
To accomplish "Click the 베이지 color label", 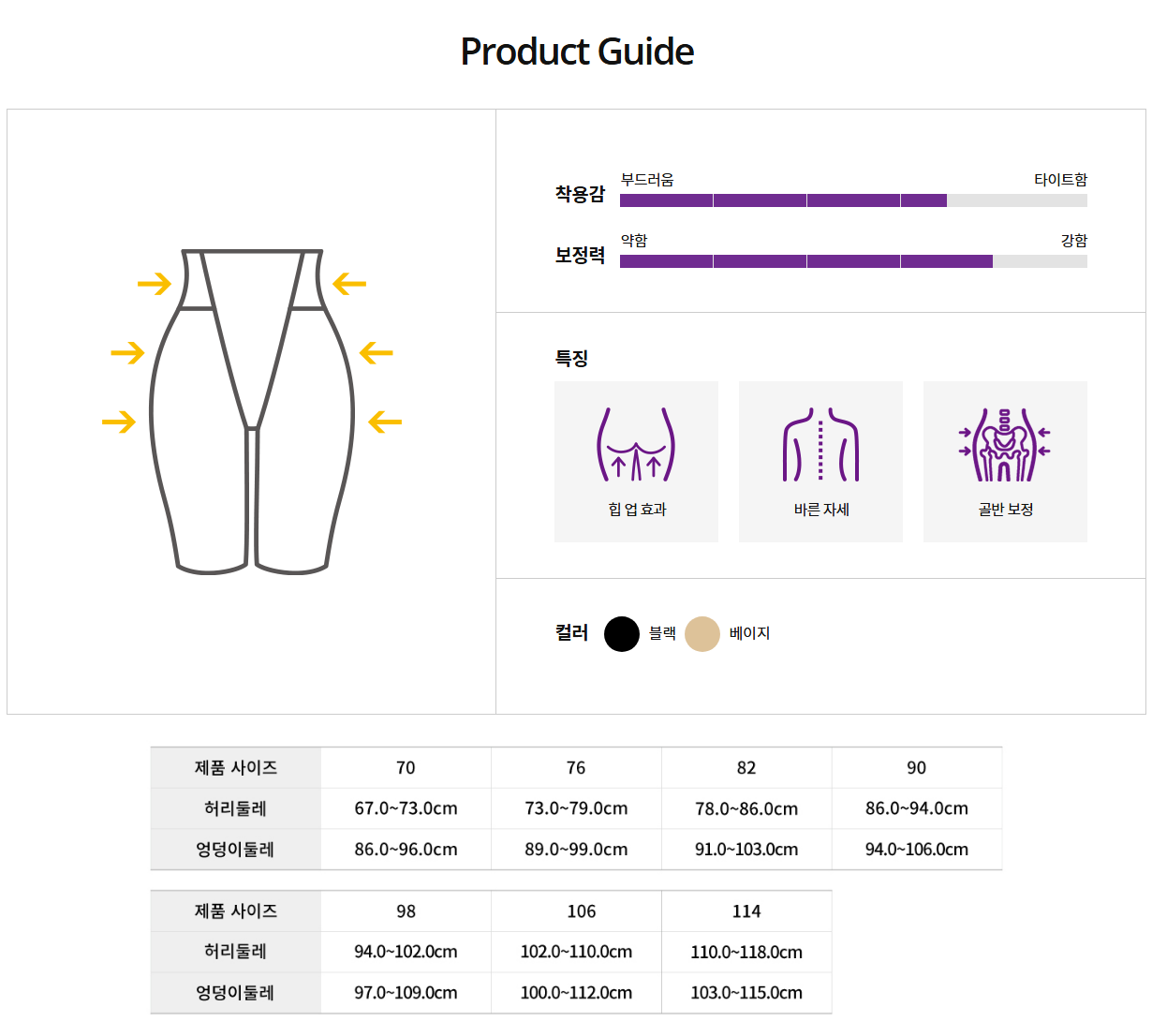I will [749, 634].
